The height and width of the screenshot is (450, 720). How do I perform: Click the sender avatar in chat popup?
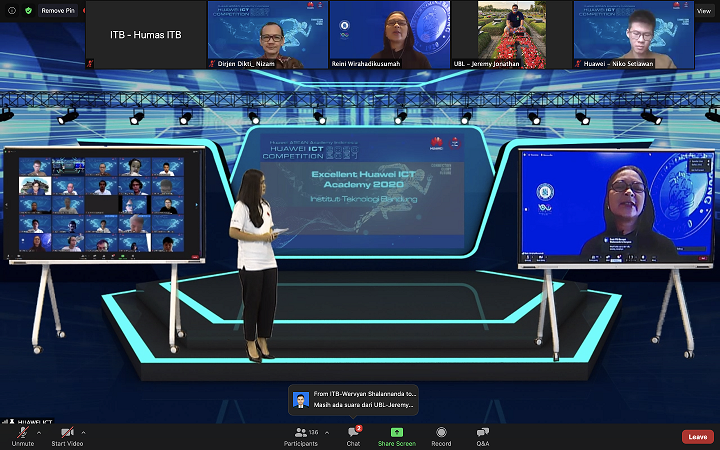point(301,400)
